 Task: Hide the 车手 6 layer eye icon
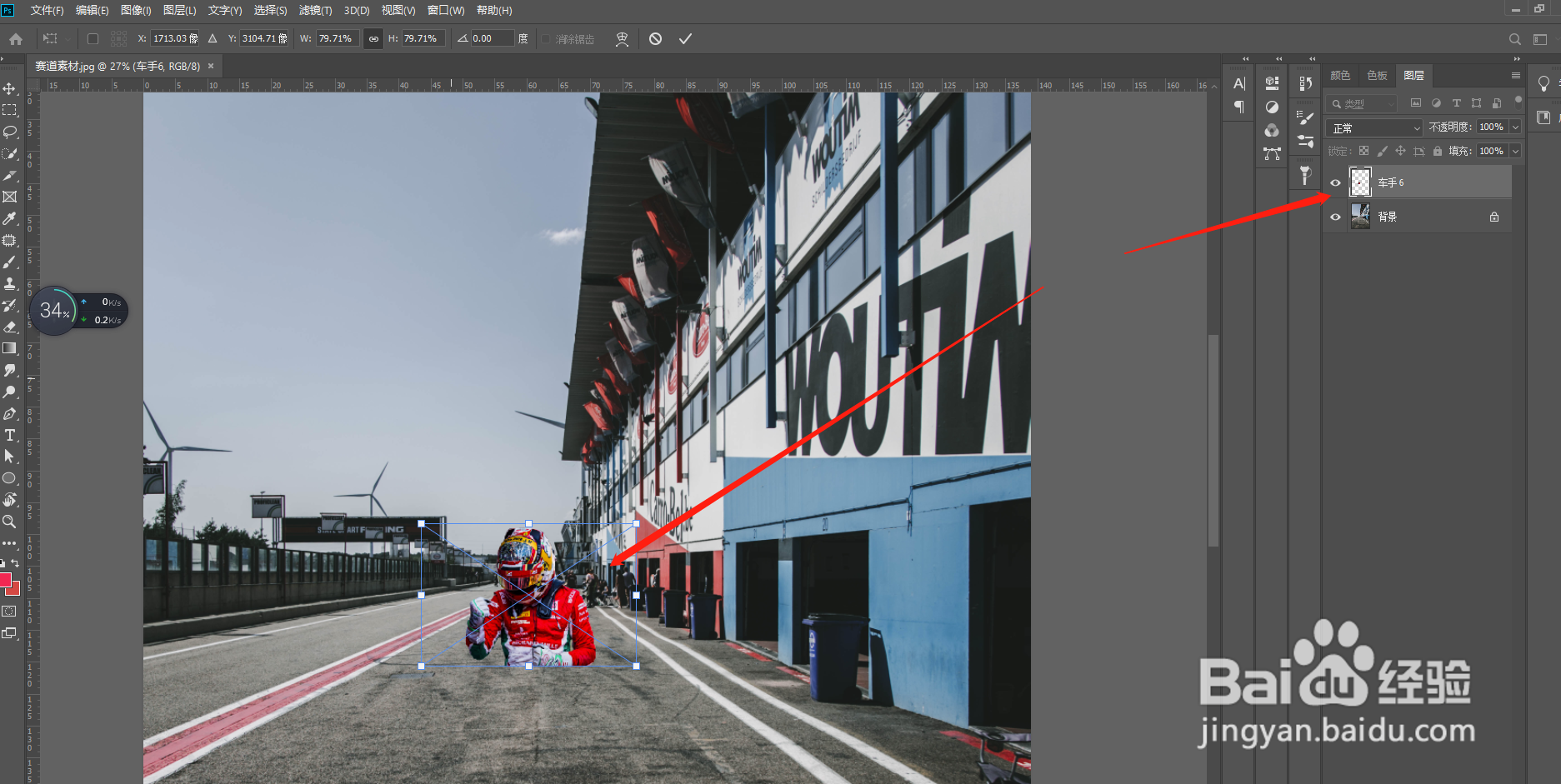pos(1335,182)
